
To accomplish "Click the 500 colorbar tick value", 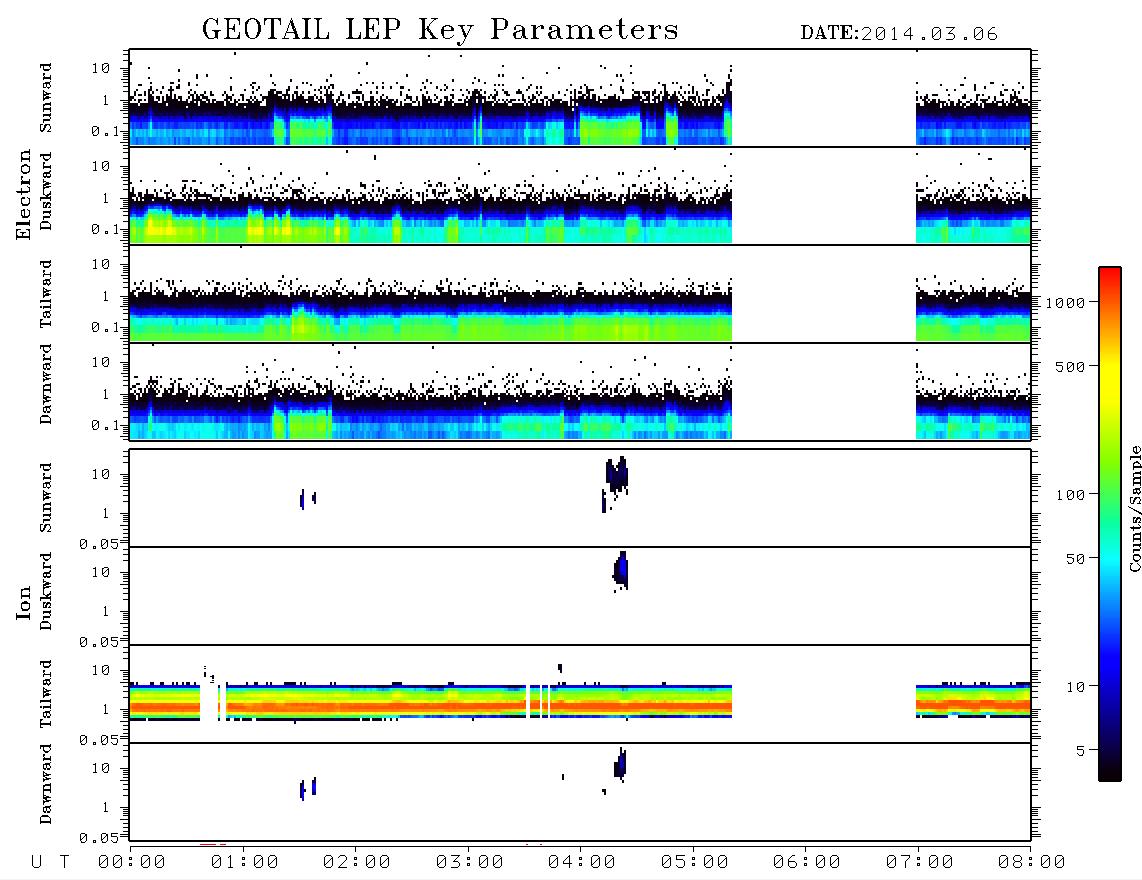I will click(1070, 366).
